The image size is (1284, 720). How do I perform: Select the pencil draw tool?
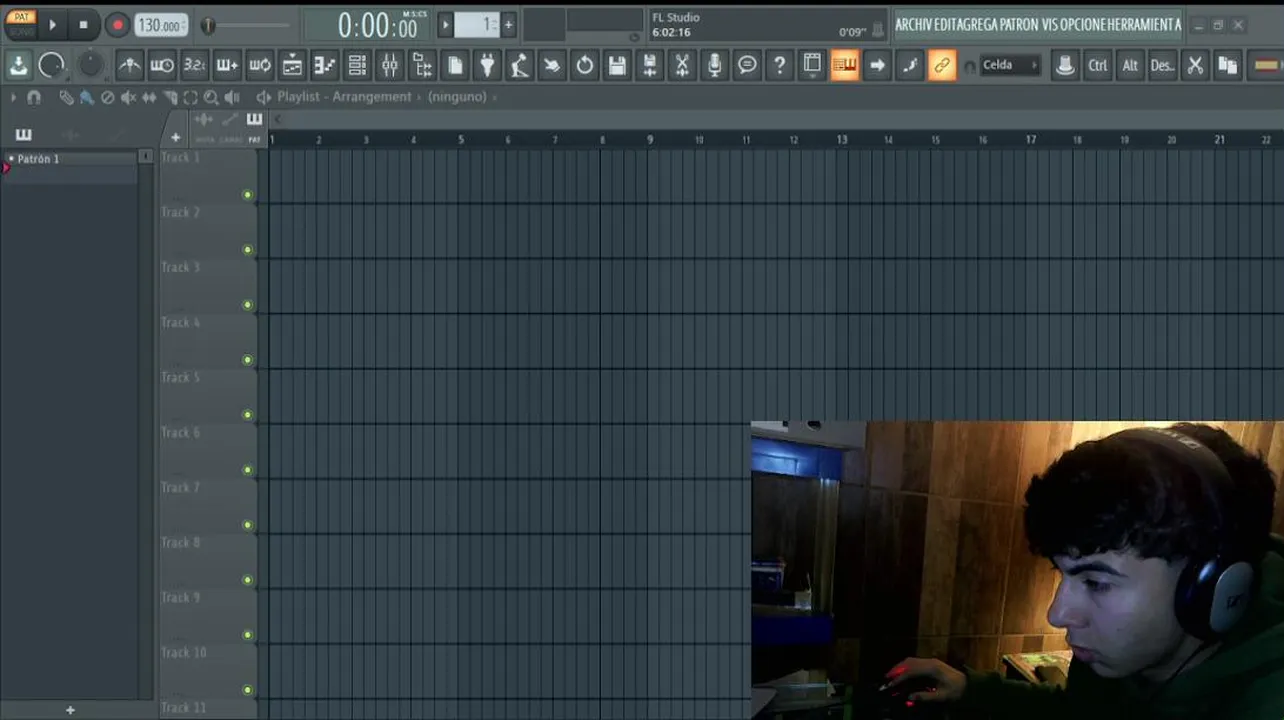[x=66, y=97]
